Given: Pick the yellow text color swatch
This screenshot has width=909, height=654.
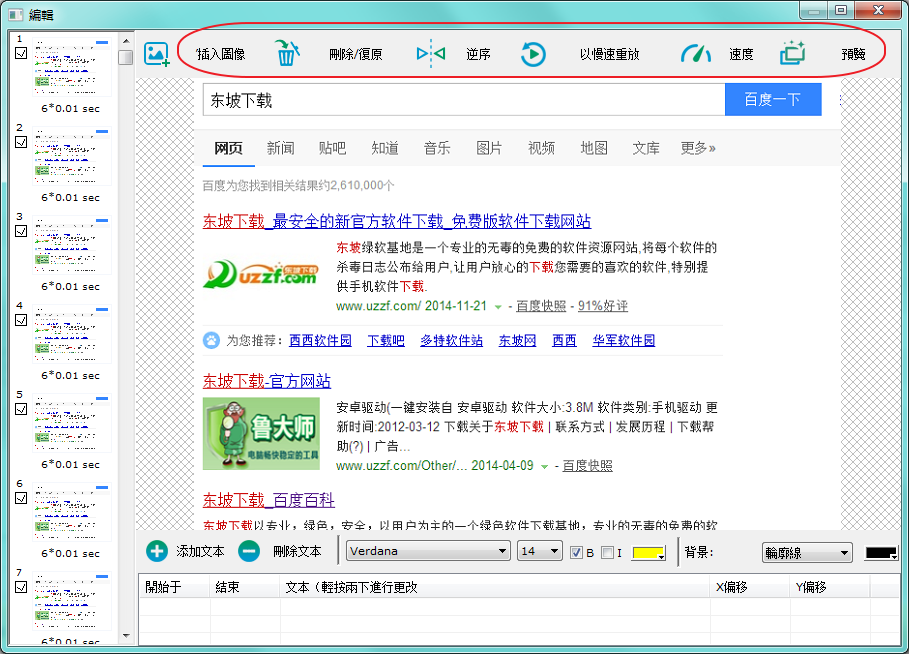Looking at the screenshot, I should (x=648, y=552).
